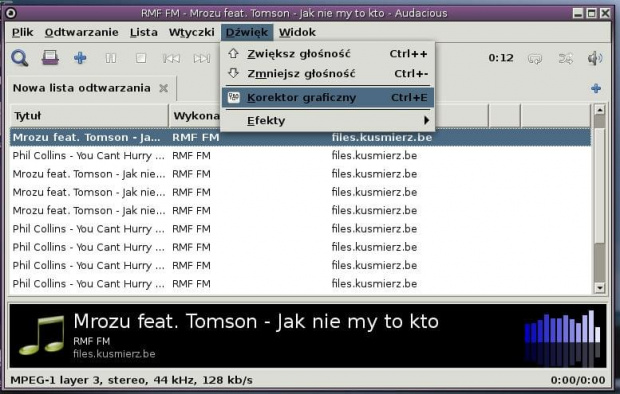Skip to the previous track
Viewport: 620px width, 394px height.
point(171,59)
